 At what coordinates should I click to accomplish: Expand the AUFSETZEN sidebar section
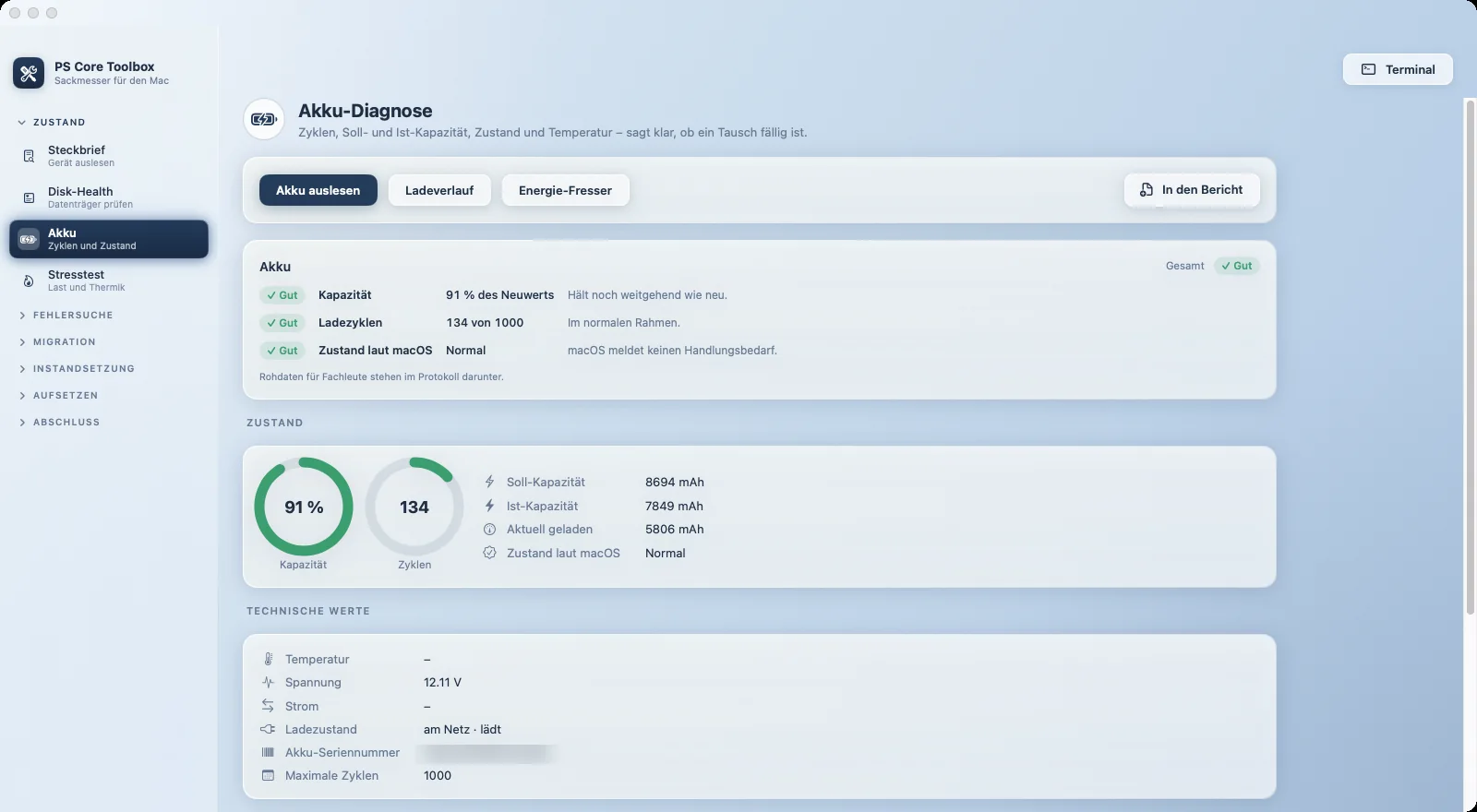[58, 395]
